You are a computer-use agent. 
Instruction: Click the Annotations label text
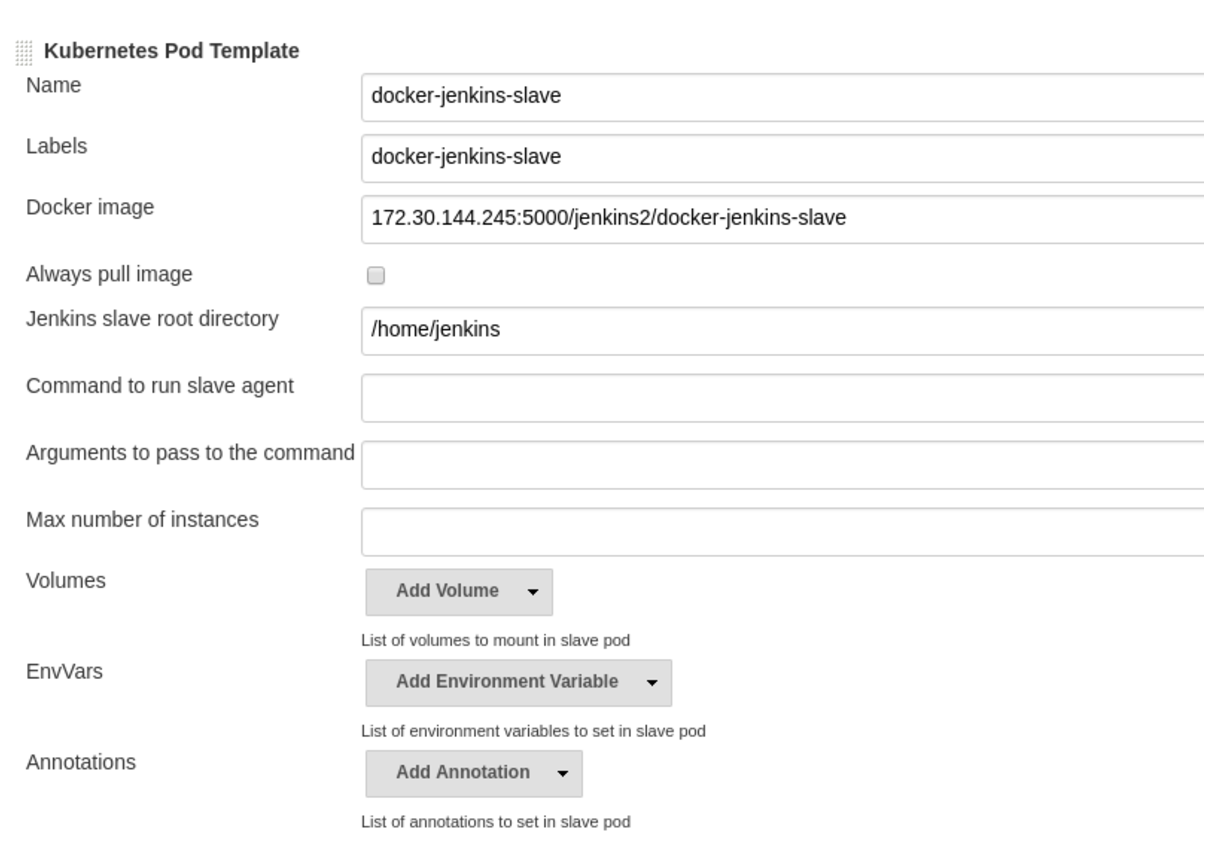(81, 762)
